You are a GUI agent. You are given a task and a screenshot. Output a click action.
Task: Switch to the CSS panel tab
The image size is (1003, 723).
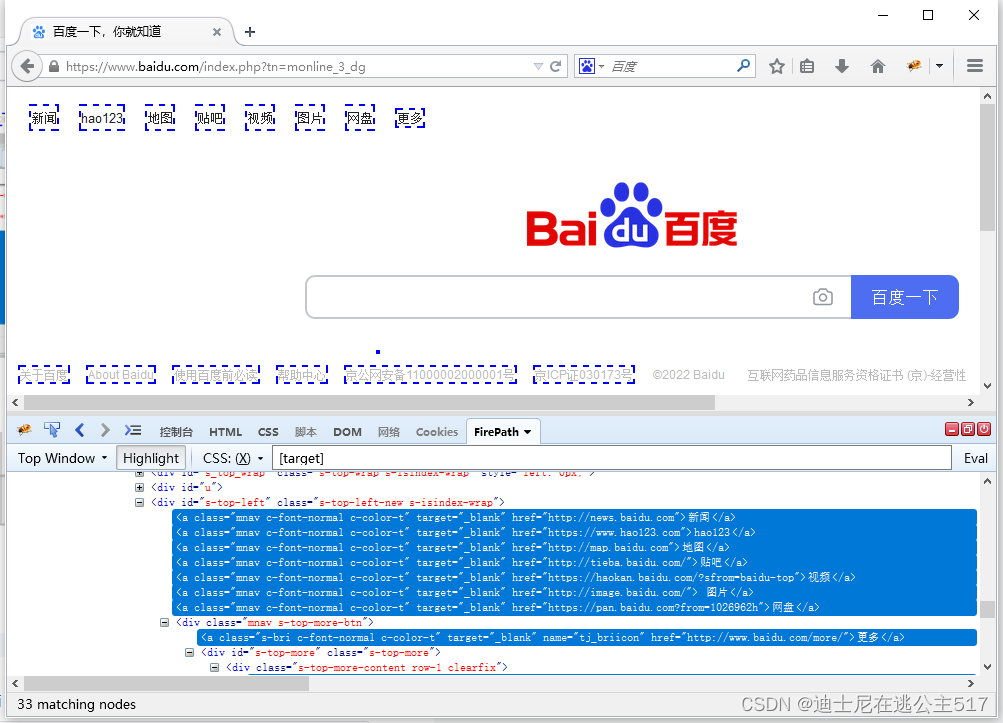click(x=268, y=432)
